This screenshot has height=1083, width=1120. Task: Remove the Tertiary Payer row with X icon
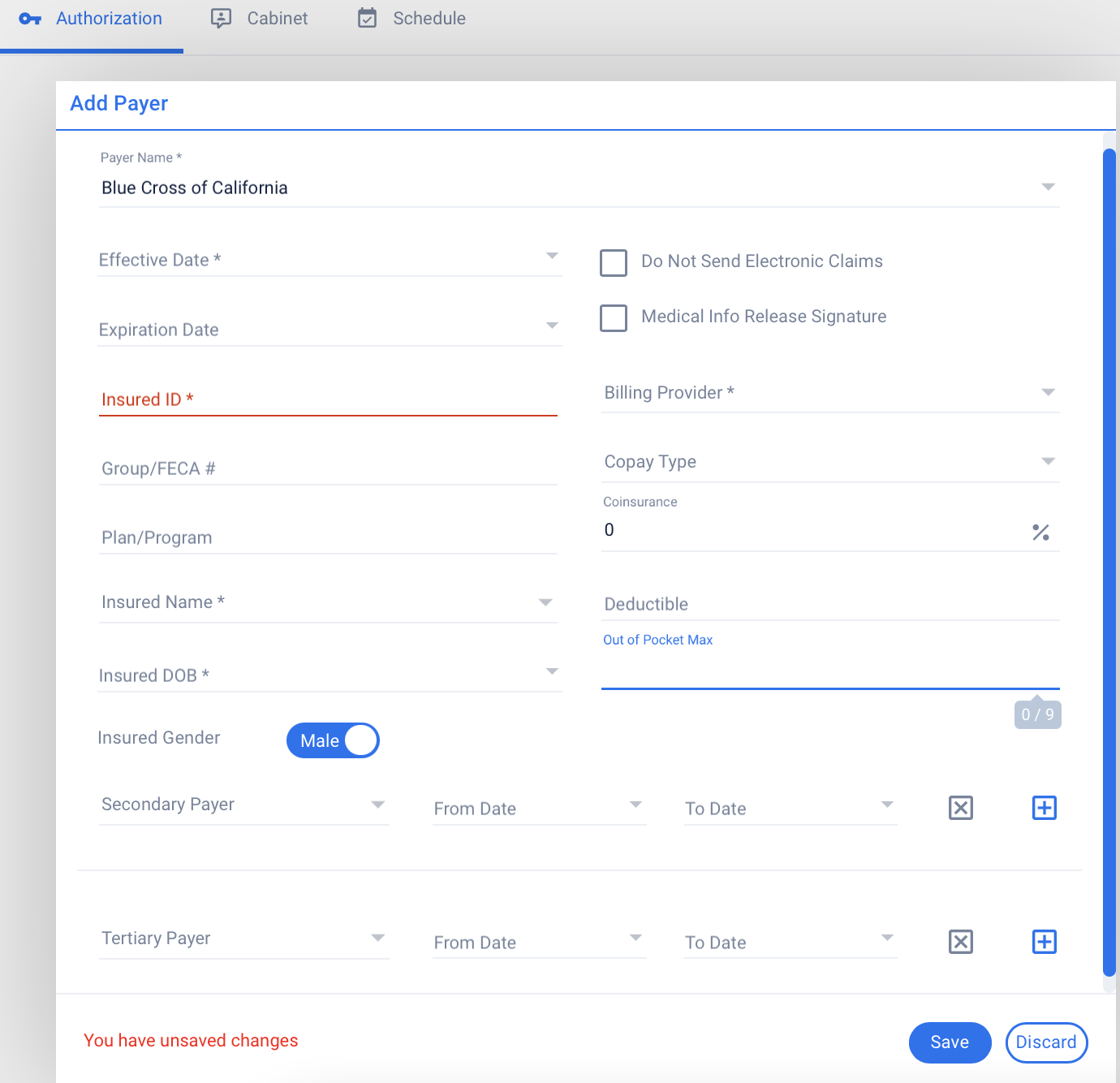point(961,942)
